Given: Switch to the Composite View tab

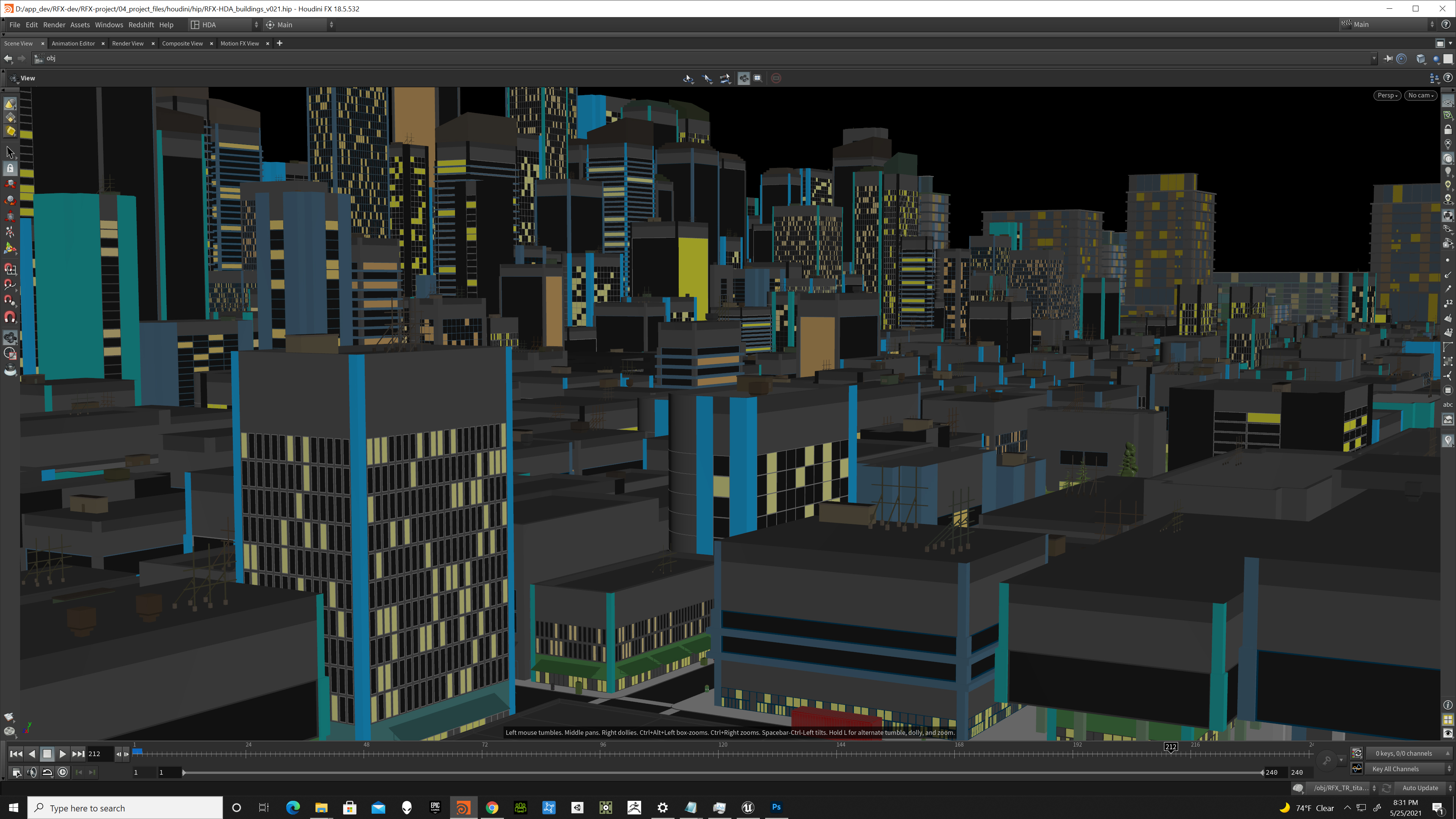Looking at the screenshot, I should (182, 44).
